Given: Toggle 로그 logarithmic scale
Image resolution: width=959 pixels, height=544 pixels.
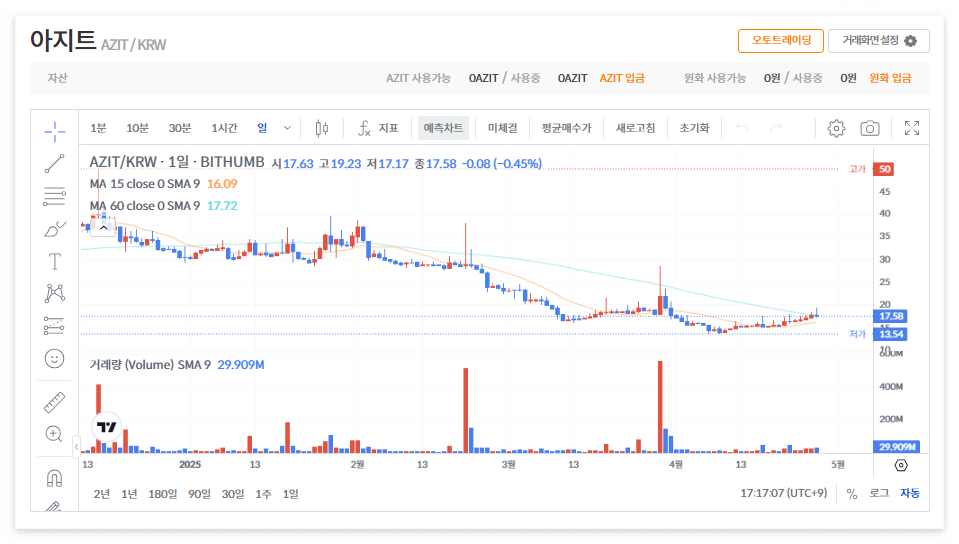Looking at the screenshot, I should click(x=879, y=493).
